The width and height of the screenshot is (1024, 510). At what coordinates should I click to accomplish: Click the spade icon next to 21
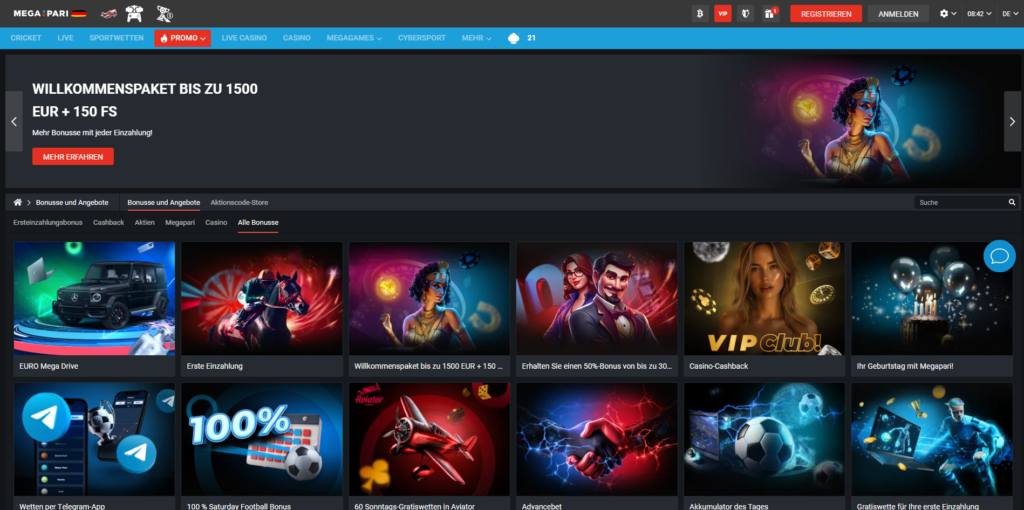[x=514, y=39]
